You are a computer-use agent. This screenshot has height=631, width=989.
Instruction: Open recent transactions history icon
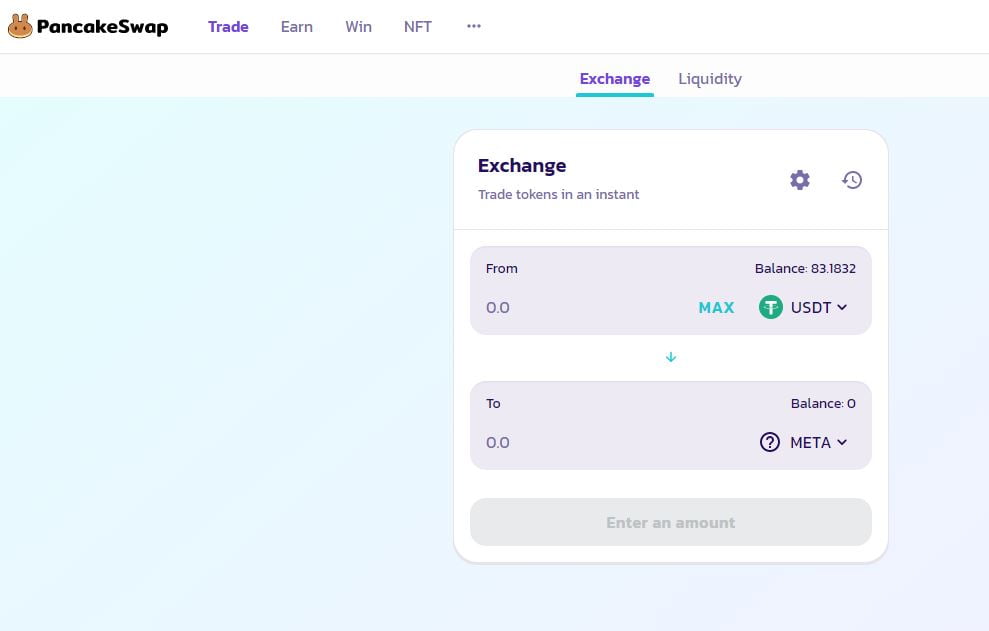(x=852, y=180)
